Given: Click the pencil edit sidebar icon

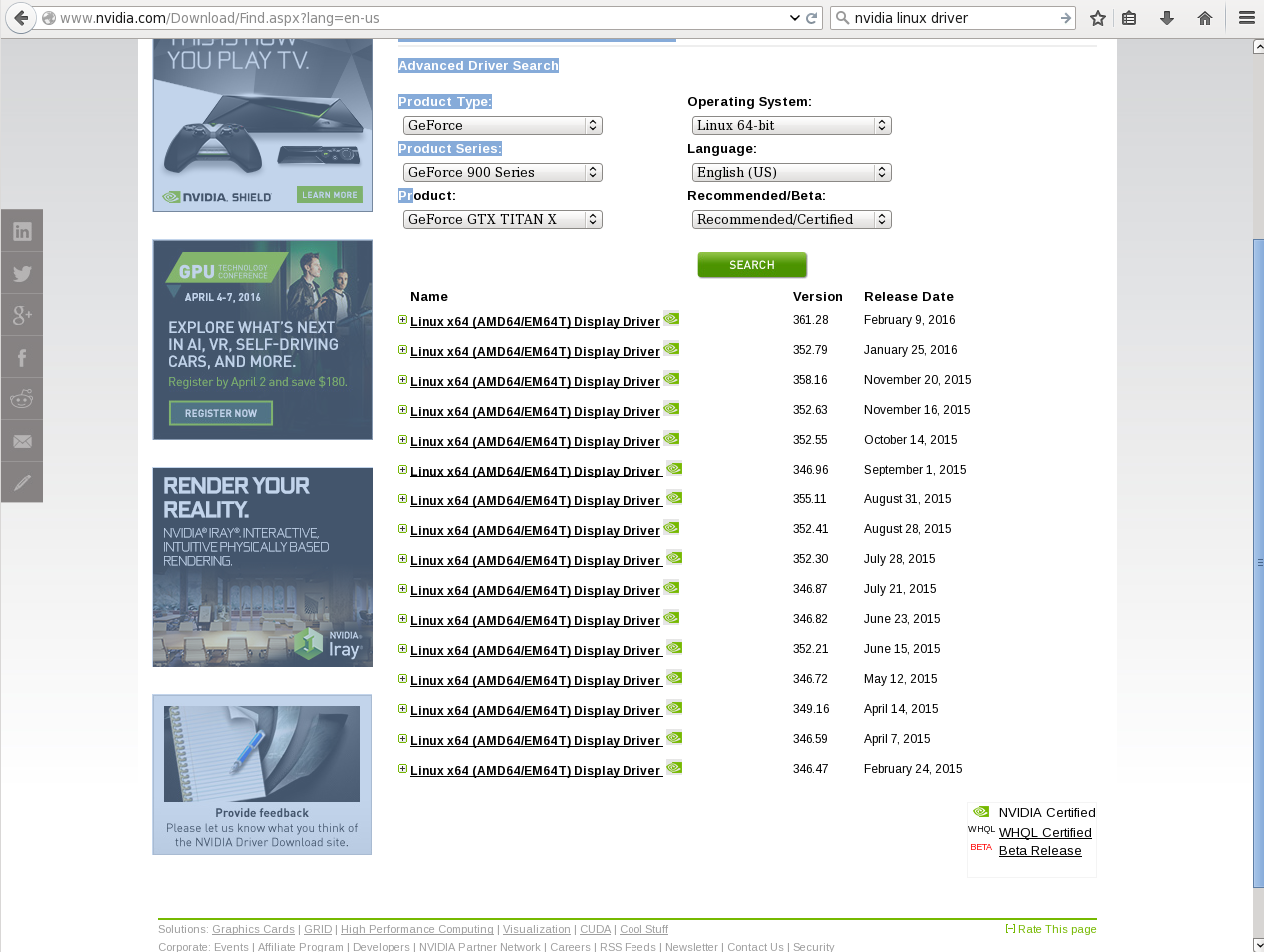Looking at the screenshot, I should coord(22,482).
